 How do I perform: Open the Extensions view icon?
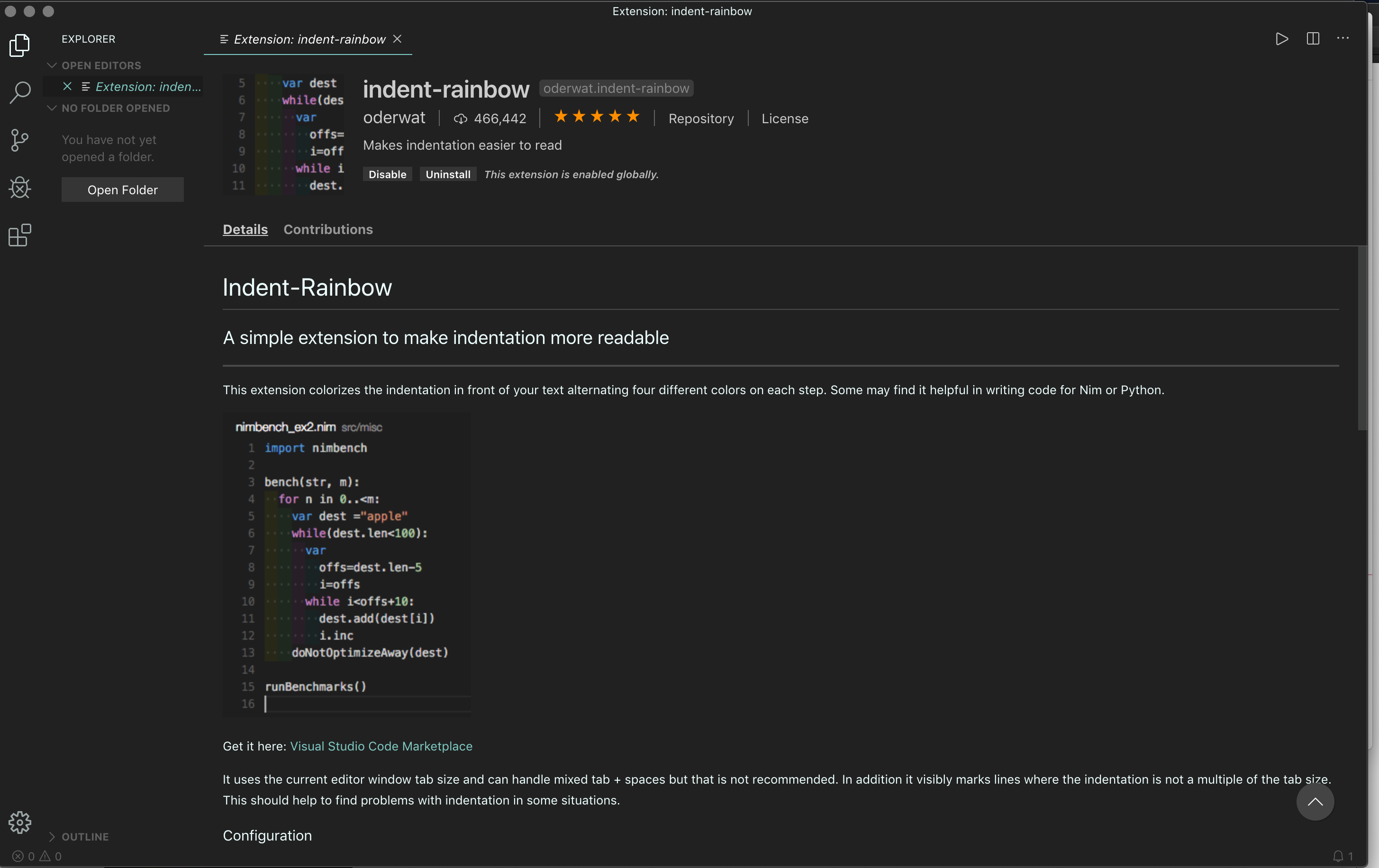click(19, 235)
